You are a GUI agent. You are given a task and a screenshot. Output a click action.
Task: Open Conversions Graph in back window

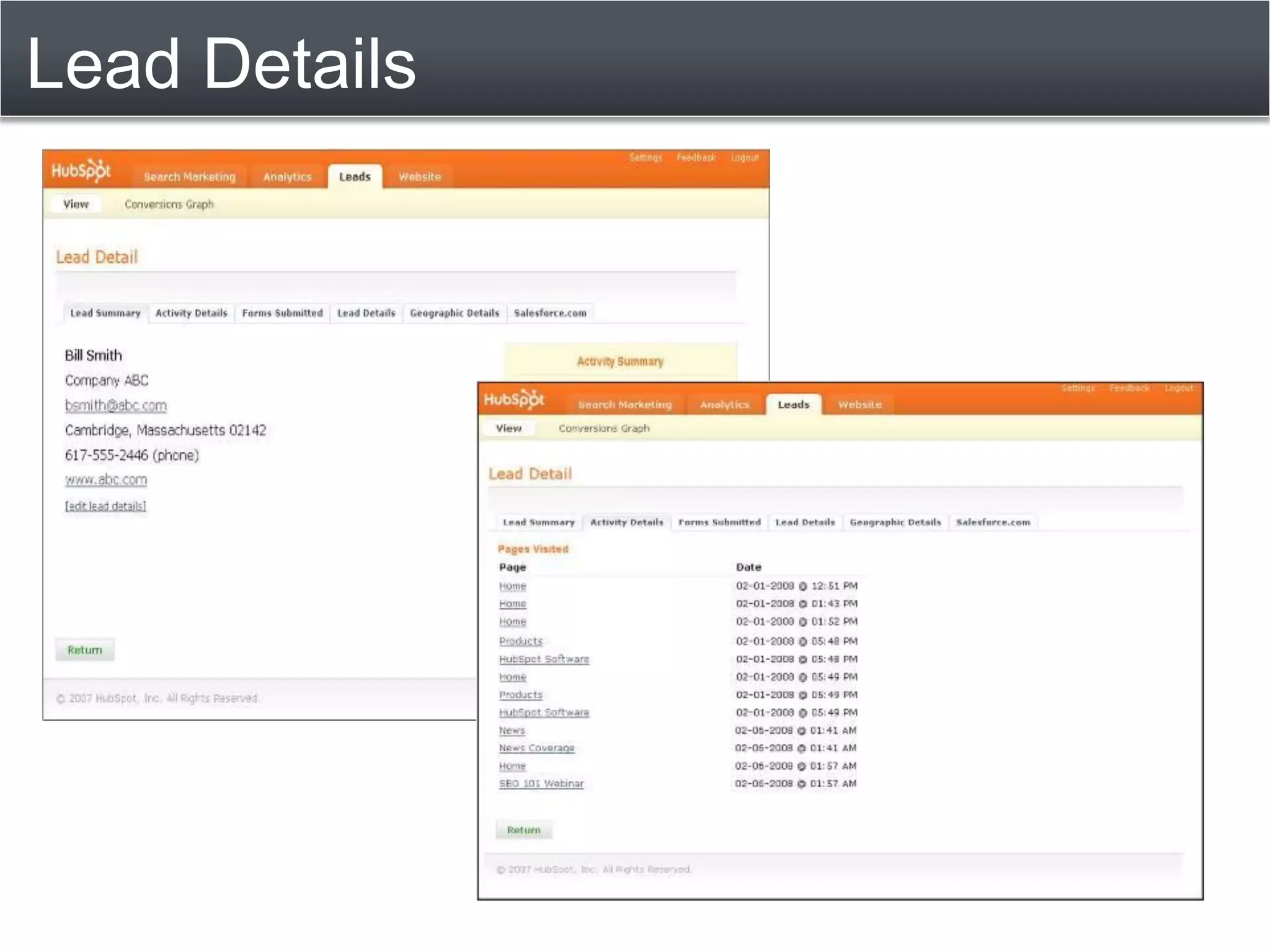click(x=169, y=204)
